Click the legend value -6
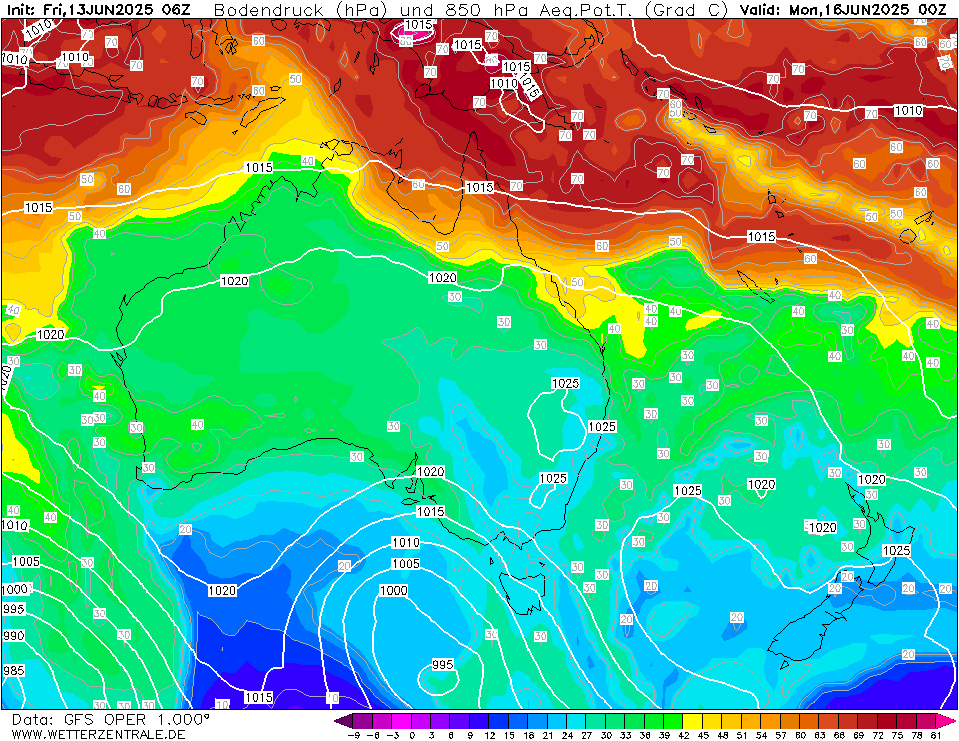This screenshot has height=741, width=959. pos(373,735)
